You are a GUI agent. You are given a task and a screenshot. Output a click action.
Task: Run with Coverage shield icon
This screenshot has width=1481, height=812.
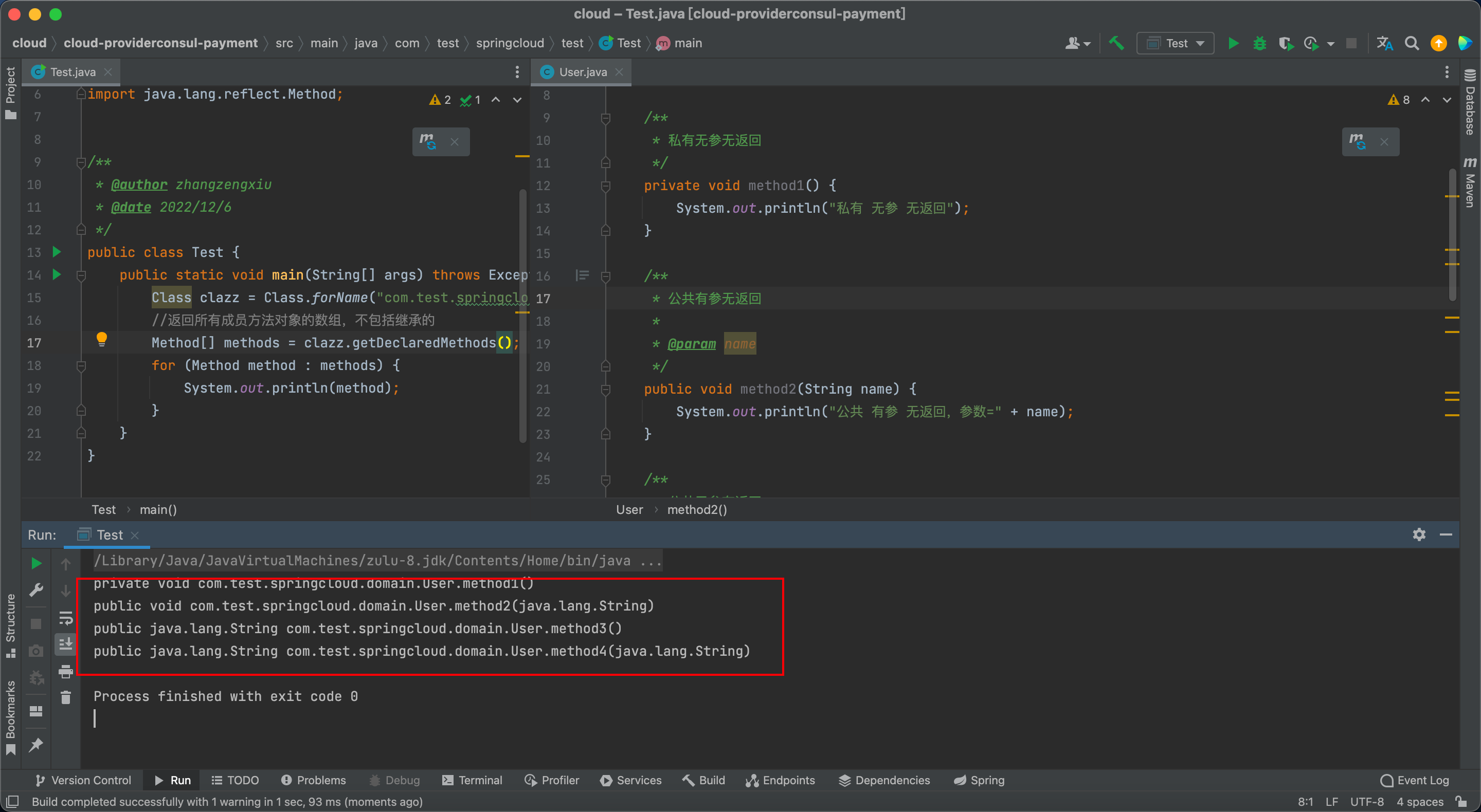tap(1286, 43)
